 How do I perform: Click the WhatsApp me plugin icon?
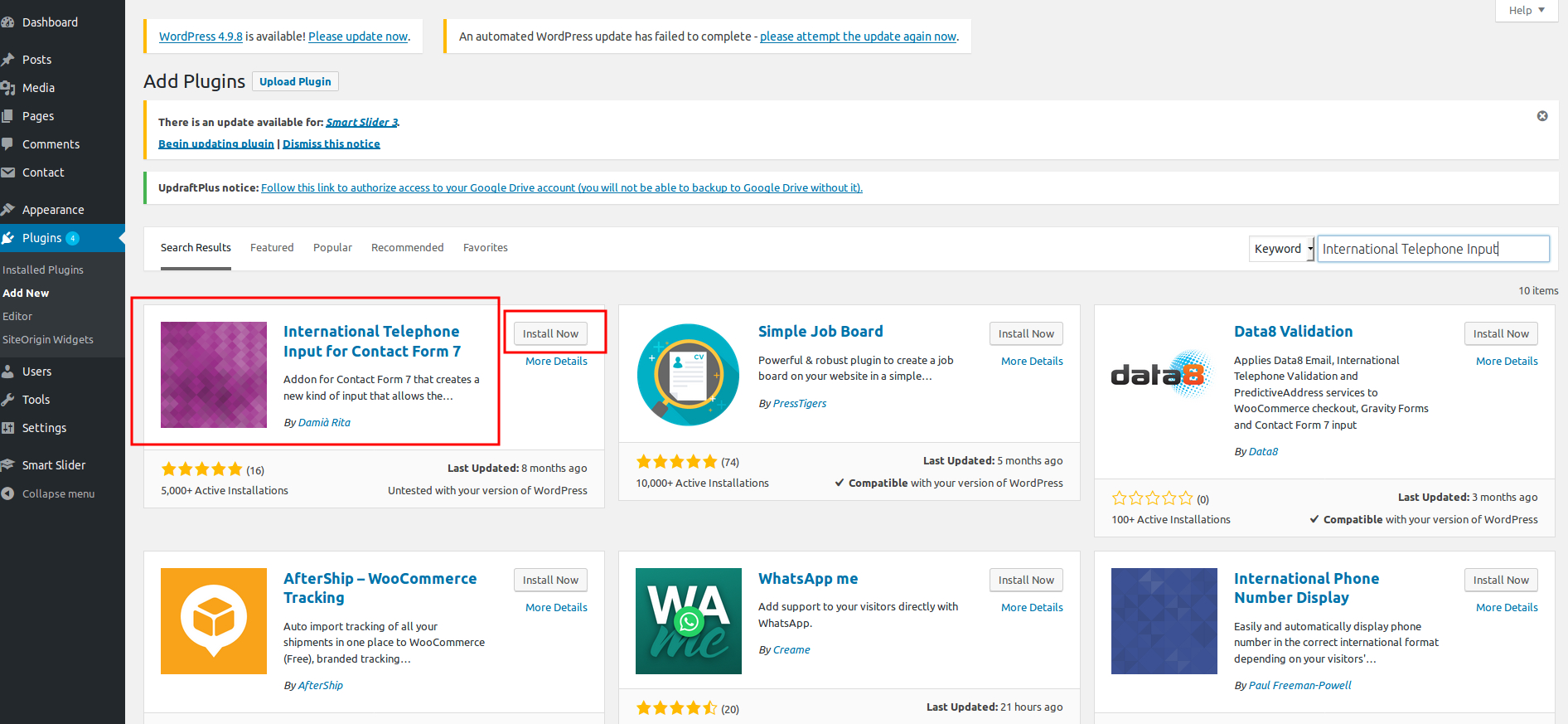(689, 621)
